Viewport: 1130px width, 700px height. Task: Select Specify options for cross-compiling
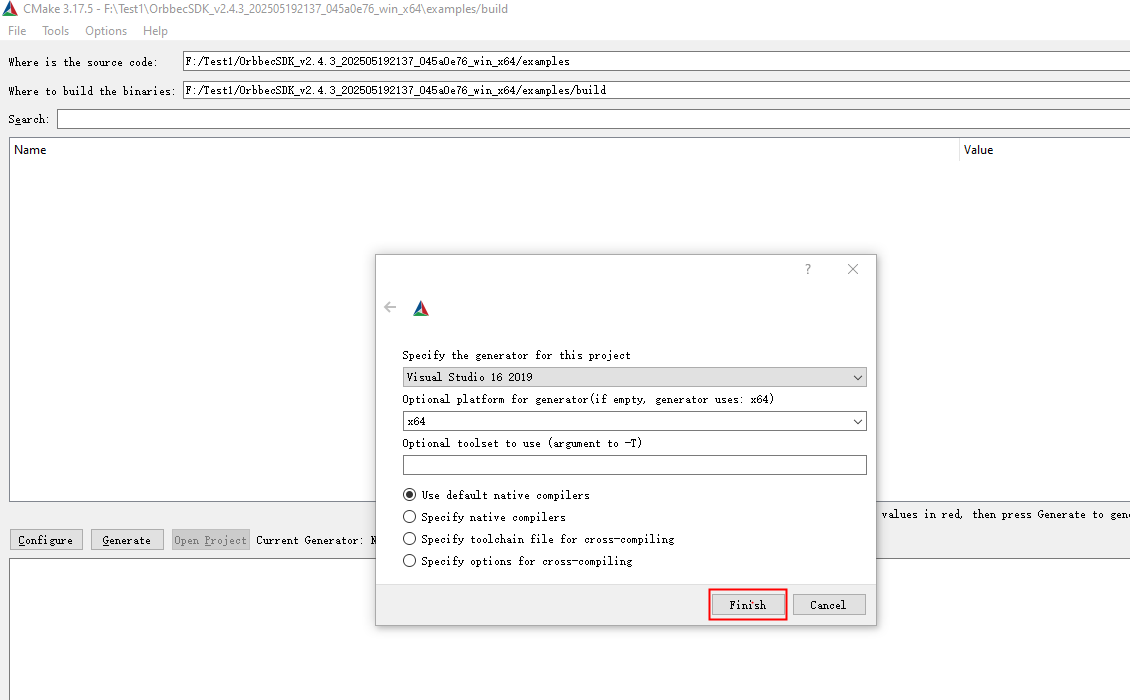409,561
